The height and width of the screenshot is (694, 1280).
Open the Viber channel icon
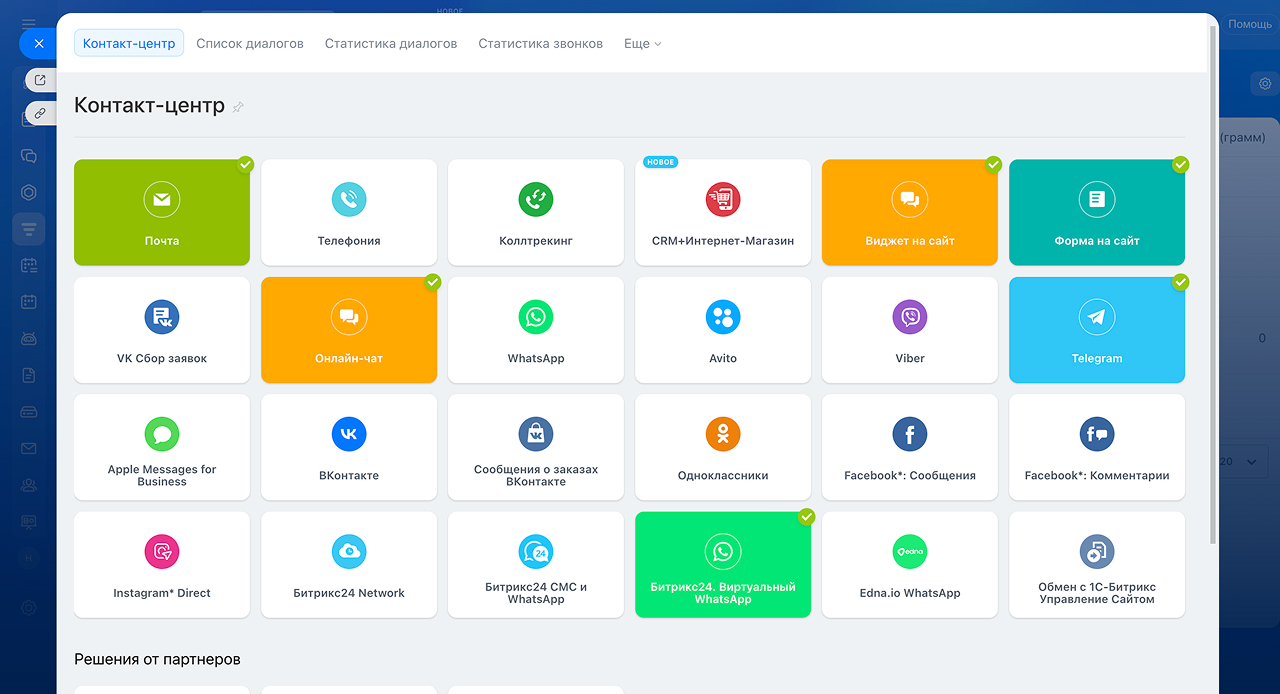click(x=910, y=317)
